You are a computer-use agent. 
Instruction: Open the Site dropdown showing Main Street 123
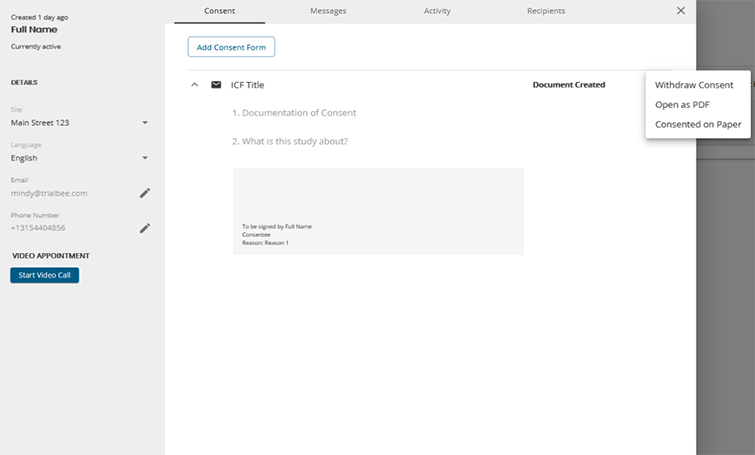click(x=80, y=123)
